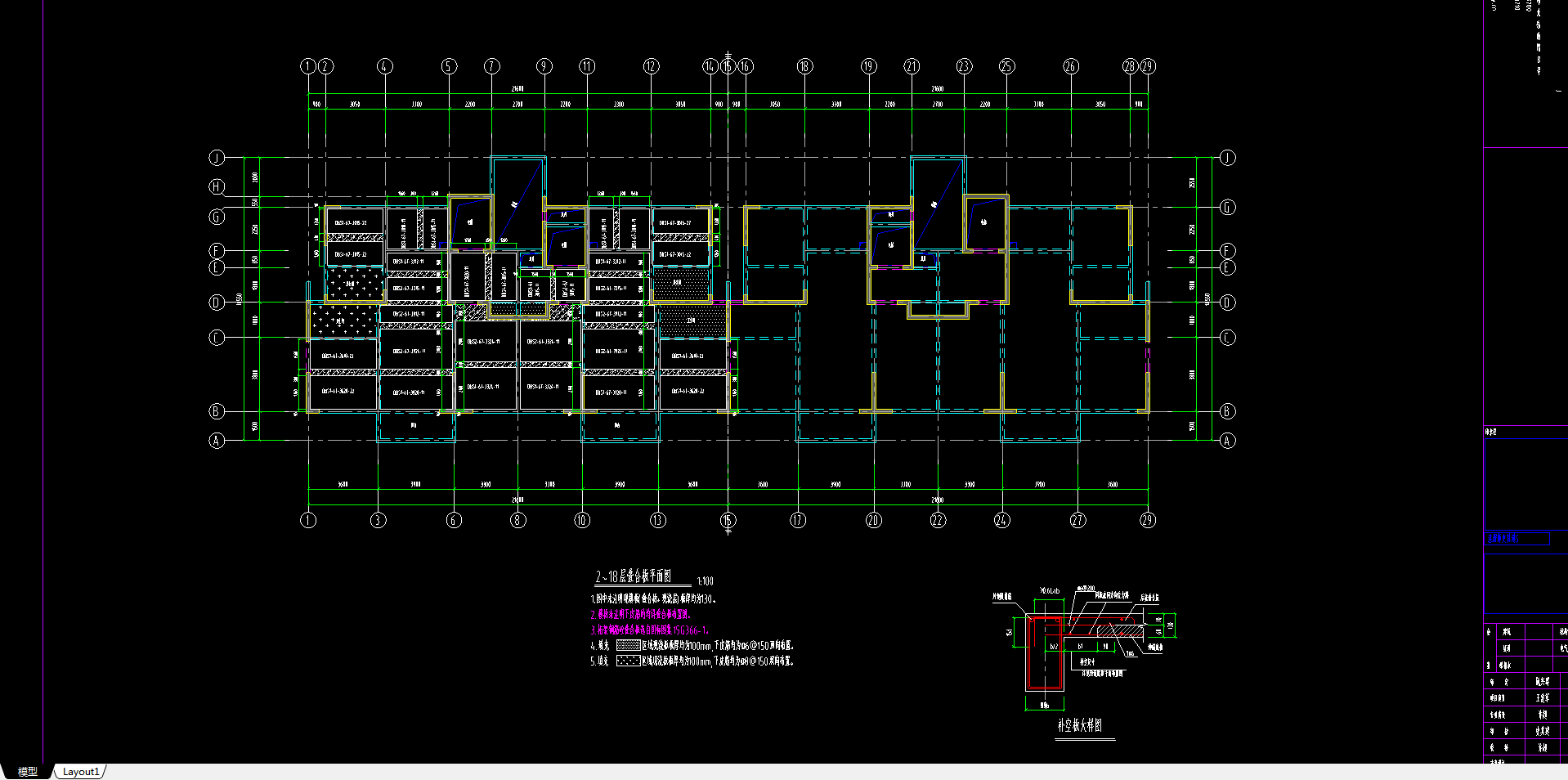This screenshot has height=780, width=1568.
Task: Select magenta note 3 referencing 15G366-1
Action: click(649, 630)
